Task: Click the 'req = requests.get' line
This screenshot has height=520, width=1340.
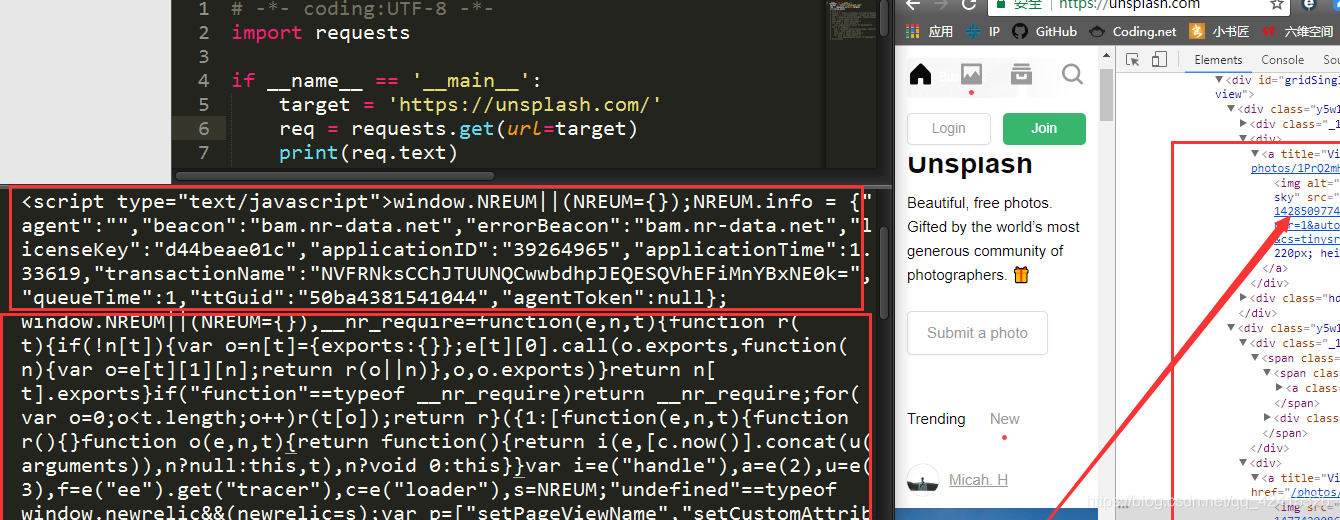Action: pos(458,129)
